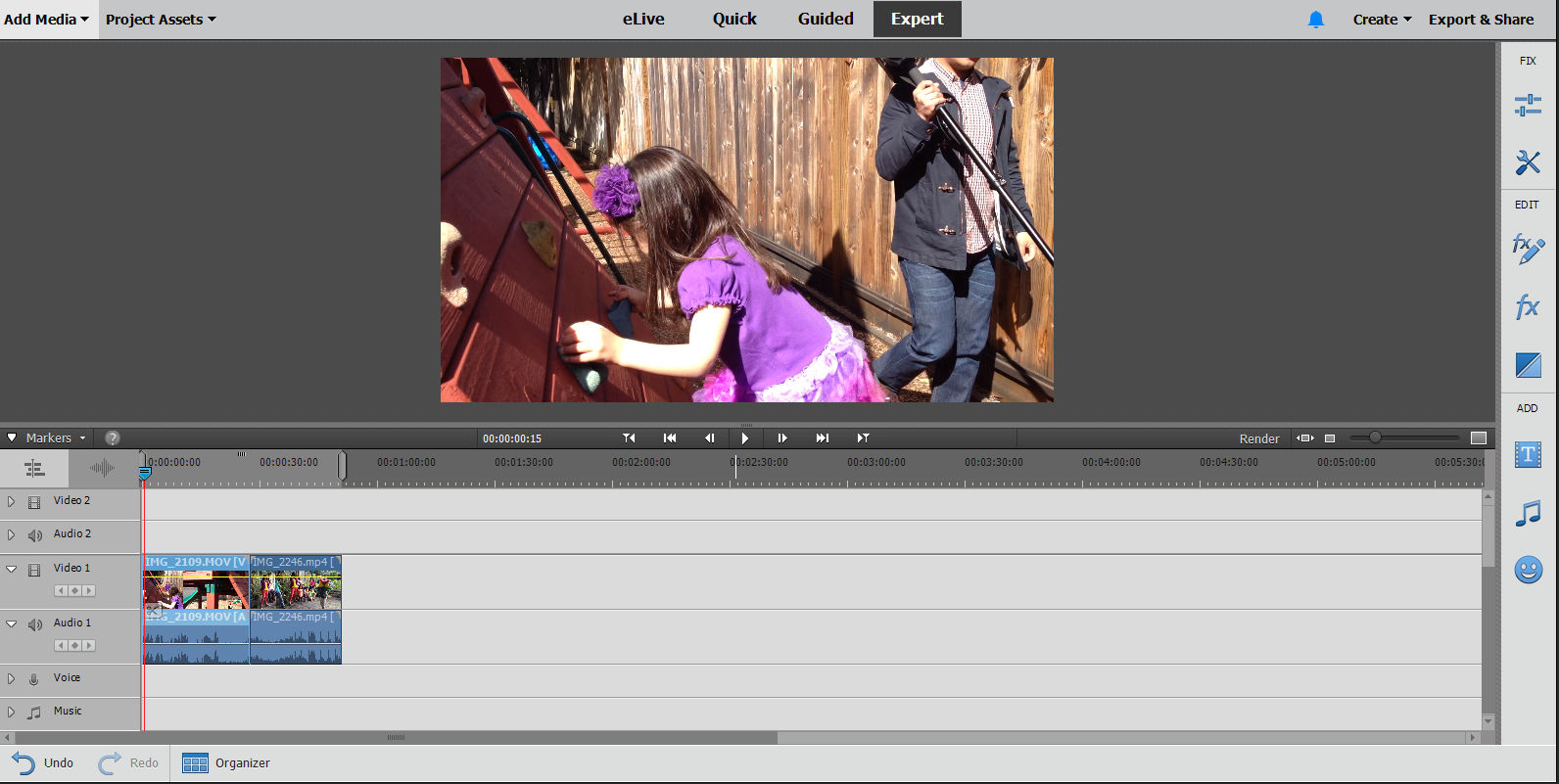Image resolution: width=1559 pixels, height=784 pixels.
Task: Open the Music note icon
Action: click(x=1528, y=513)
